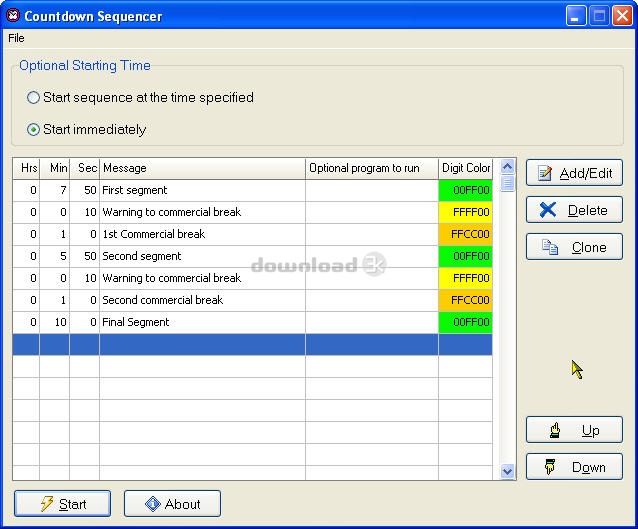Viewport: 638px width, 529px height.
Task: Minimize the Countdown Sequencer window
Action: tap(576, 15)
